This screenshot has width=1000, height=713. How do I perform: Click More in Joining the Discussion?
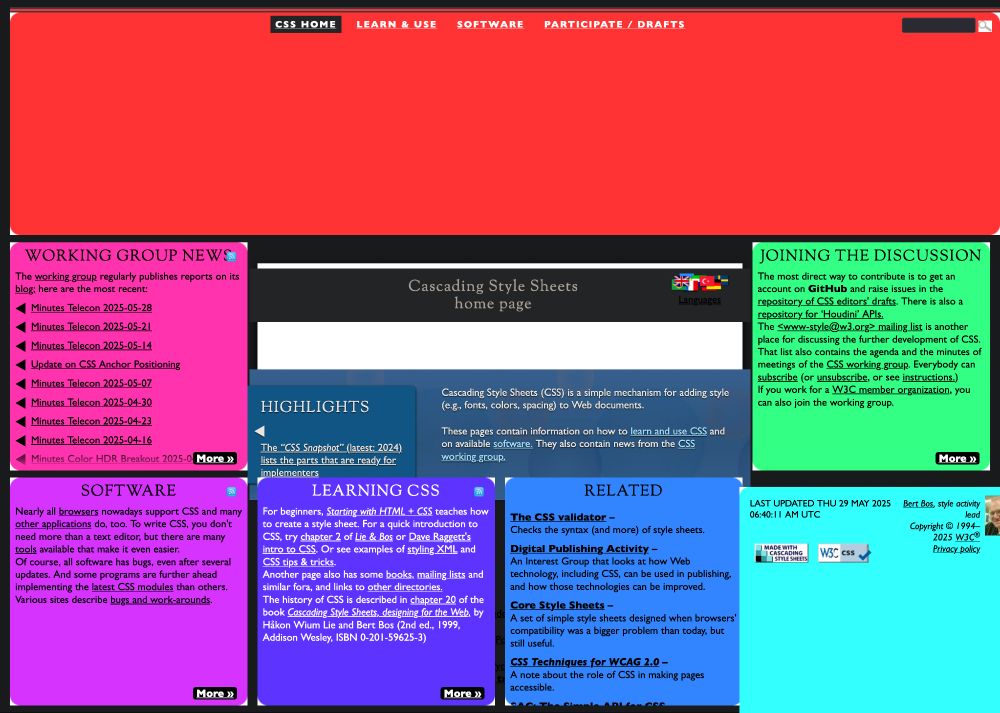point(957,459)
